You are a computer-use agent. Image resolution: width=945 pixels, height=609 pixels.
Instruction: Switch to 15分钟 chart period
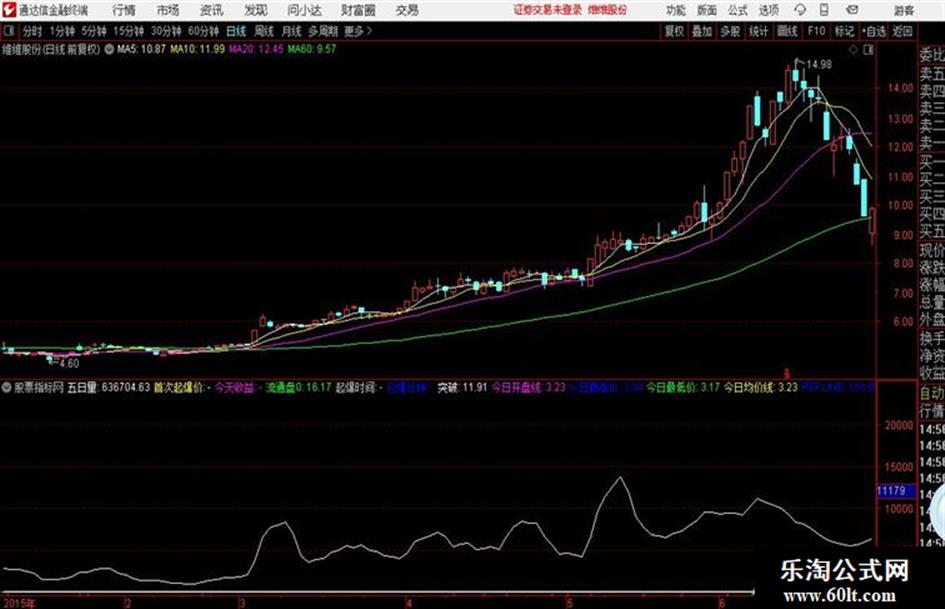coord(129,31)
